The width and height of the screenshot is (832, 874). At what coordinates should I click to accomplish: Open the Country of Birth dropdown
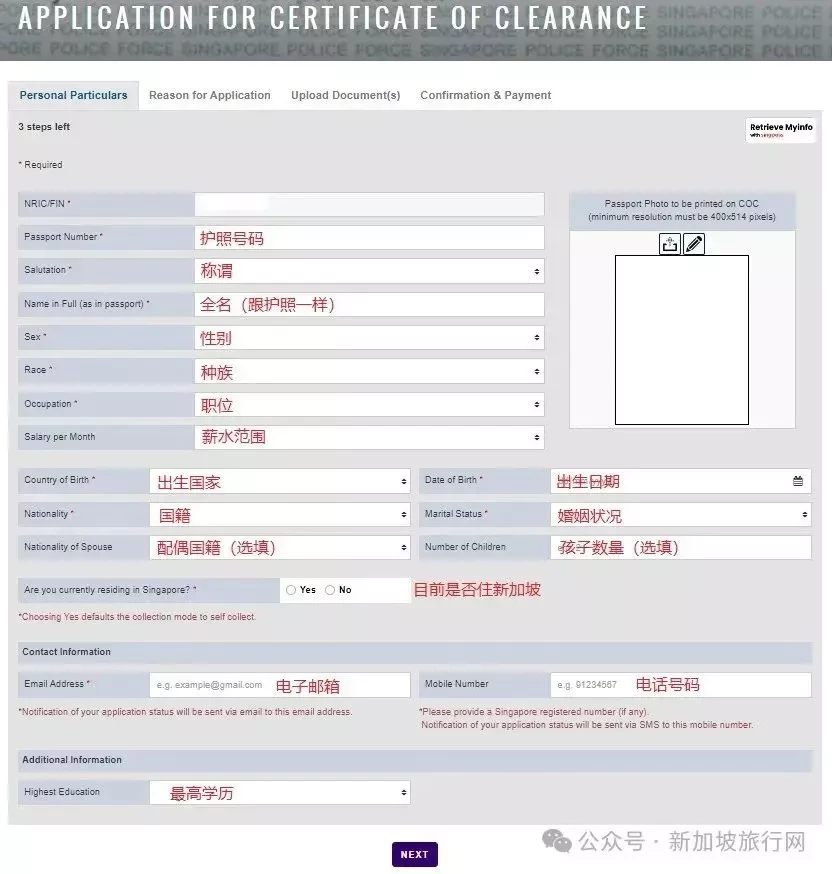(280, 481)
